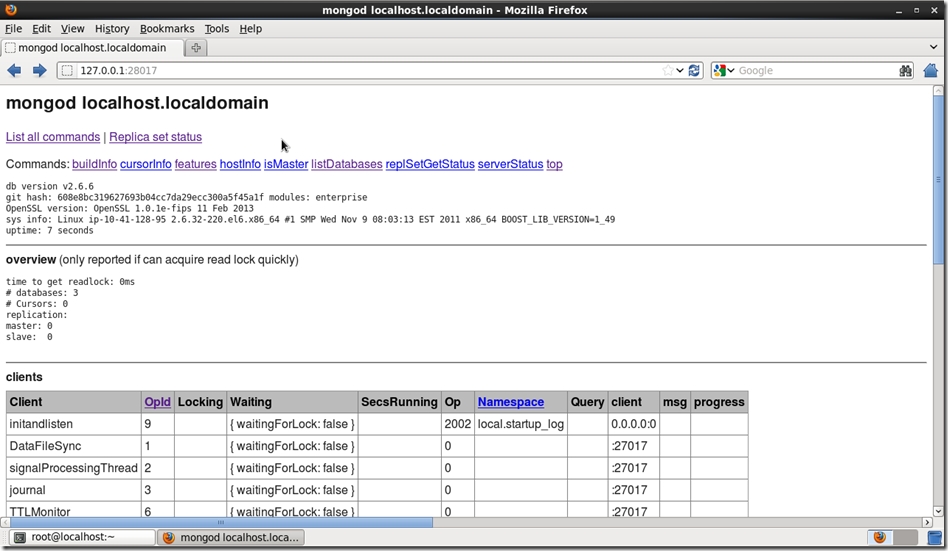This screenshot has height=551, width=948.
Task: Select mongod localhost.loca... taskbar button
Action: tap(231, 537)
